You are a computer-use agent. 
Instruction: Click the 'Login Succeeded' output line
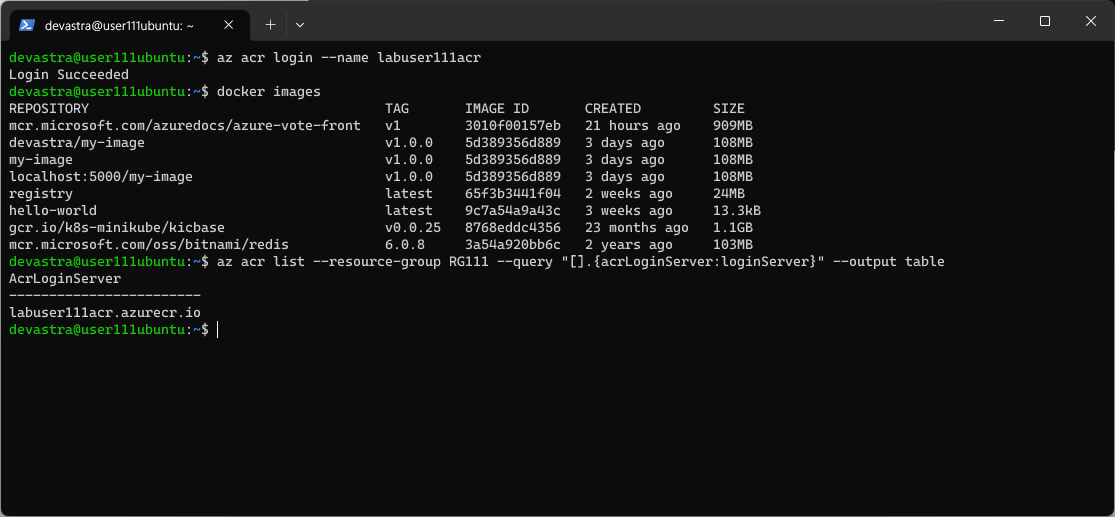click(x=69, y=75)
